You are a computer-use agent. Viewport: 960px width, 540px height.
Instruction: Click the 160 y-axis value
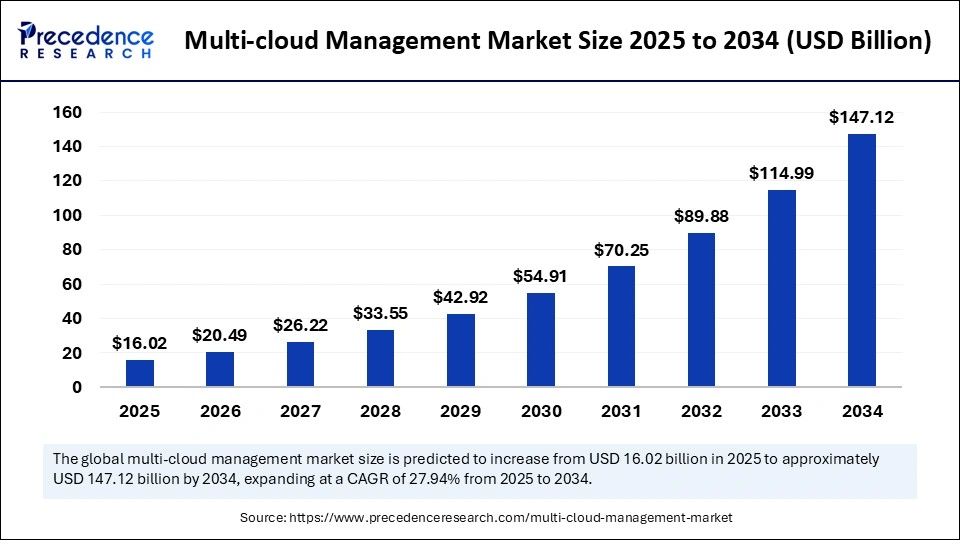[x=67, y=113]
